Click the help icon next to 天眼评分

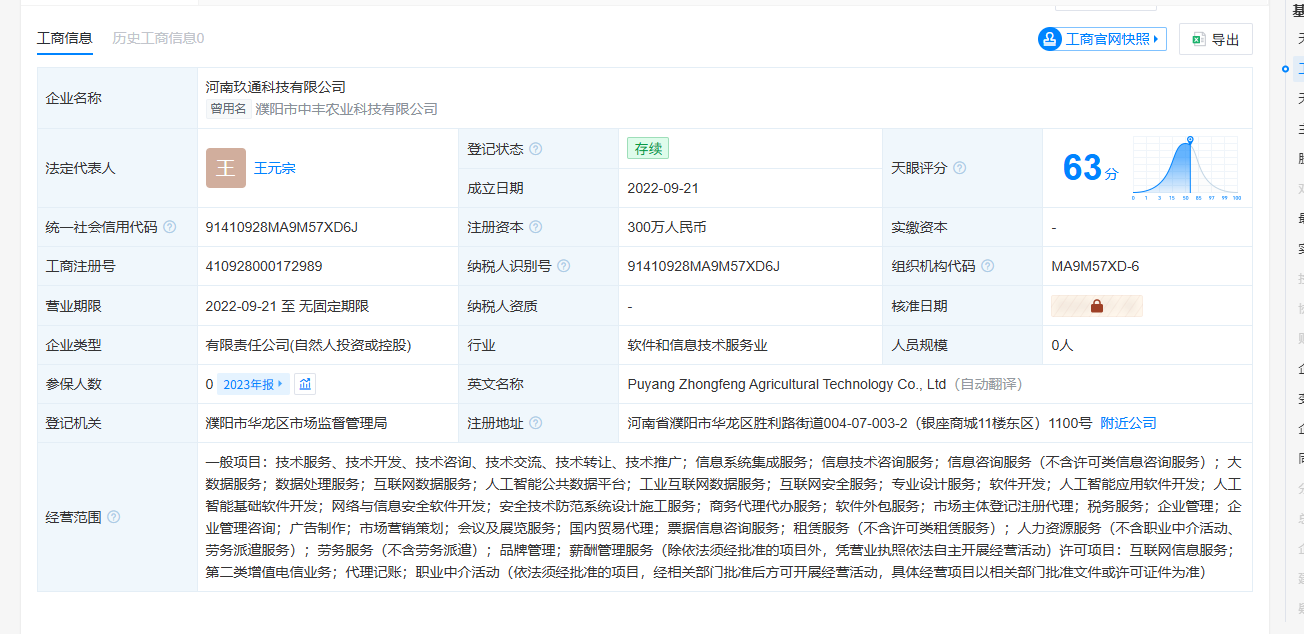[x=960, y=168]
